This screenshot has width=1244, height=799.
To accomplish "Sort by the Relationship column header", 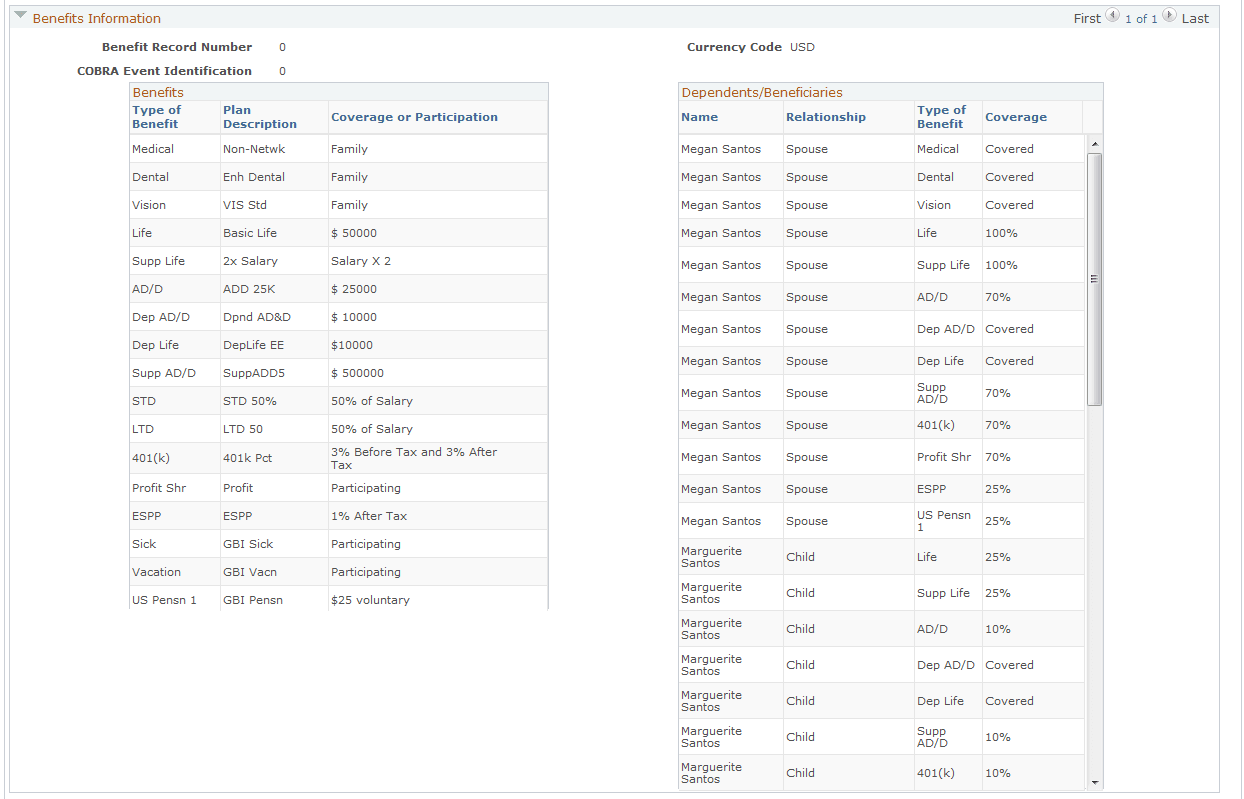I will (x=825, y=117).
